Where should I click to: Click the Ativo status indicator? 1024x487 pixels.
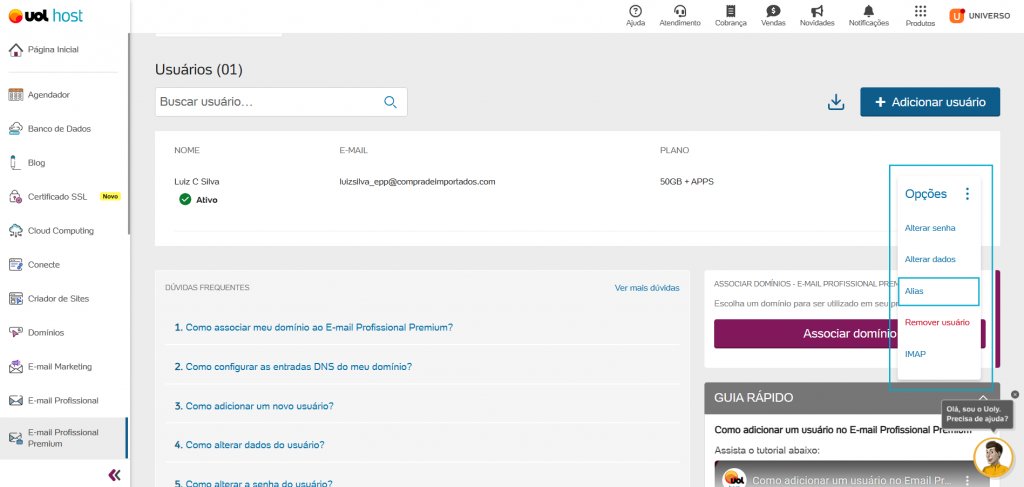(199, 200)
